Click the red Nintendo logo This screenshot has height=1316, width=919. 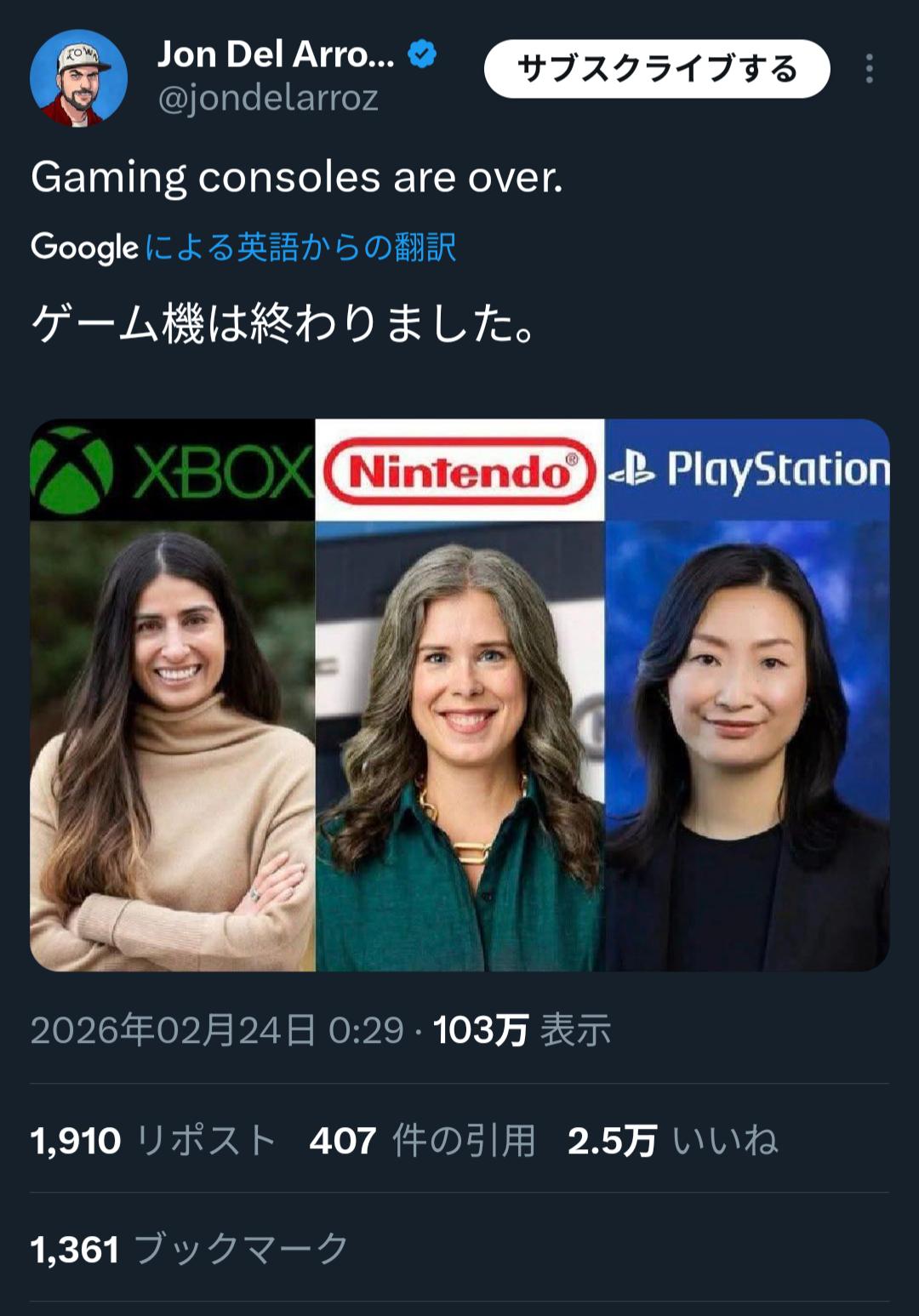tap(459, 470)
